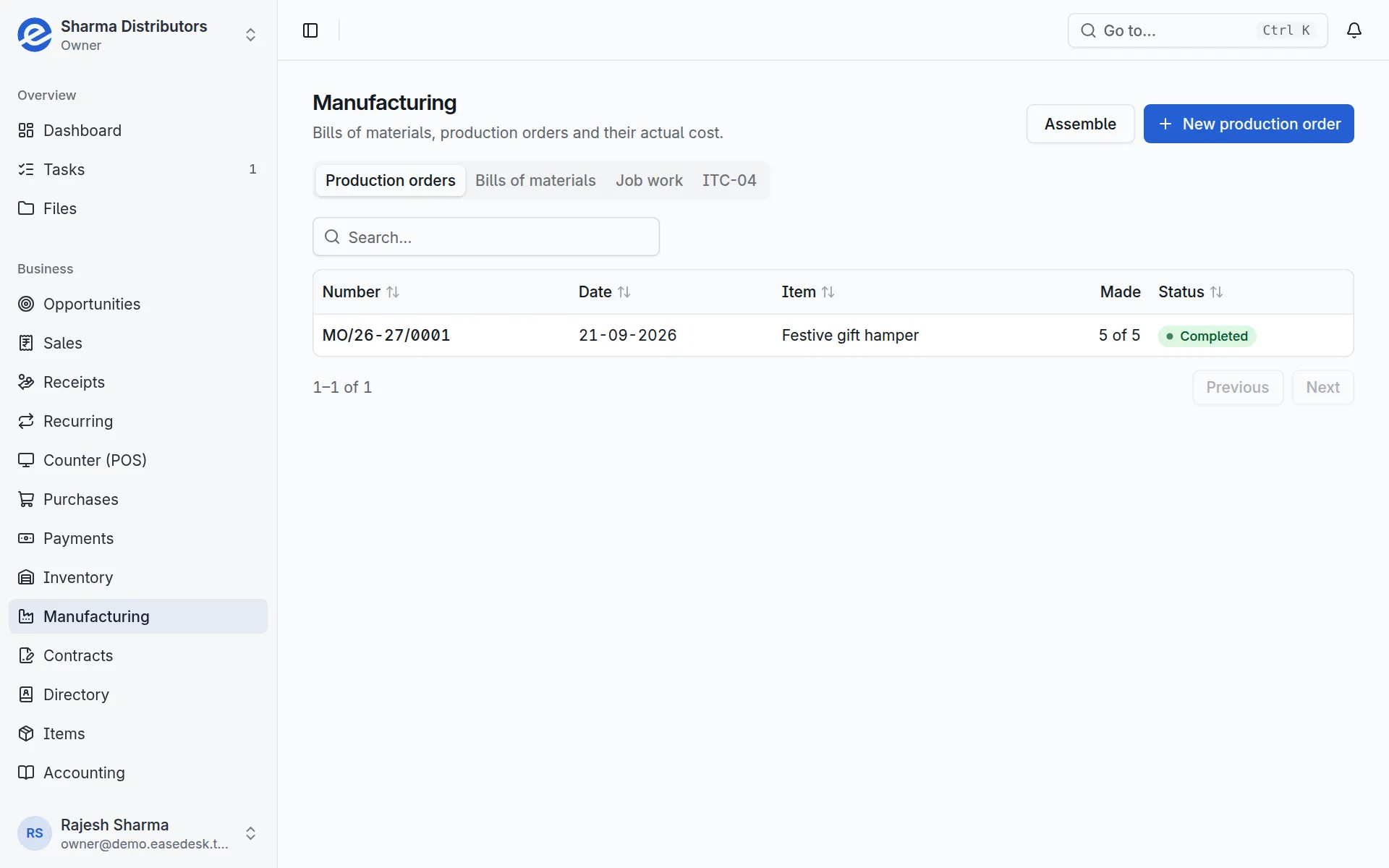Click the Next pagination button
1389x868 pixels.
click(1322, 387)
